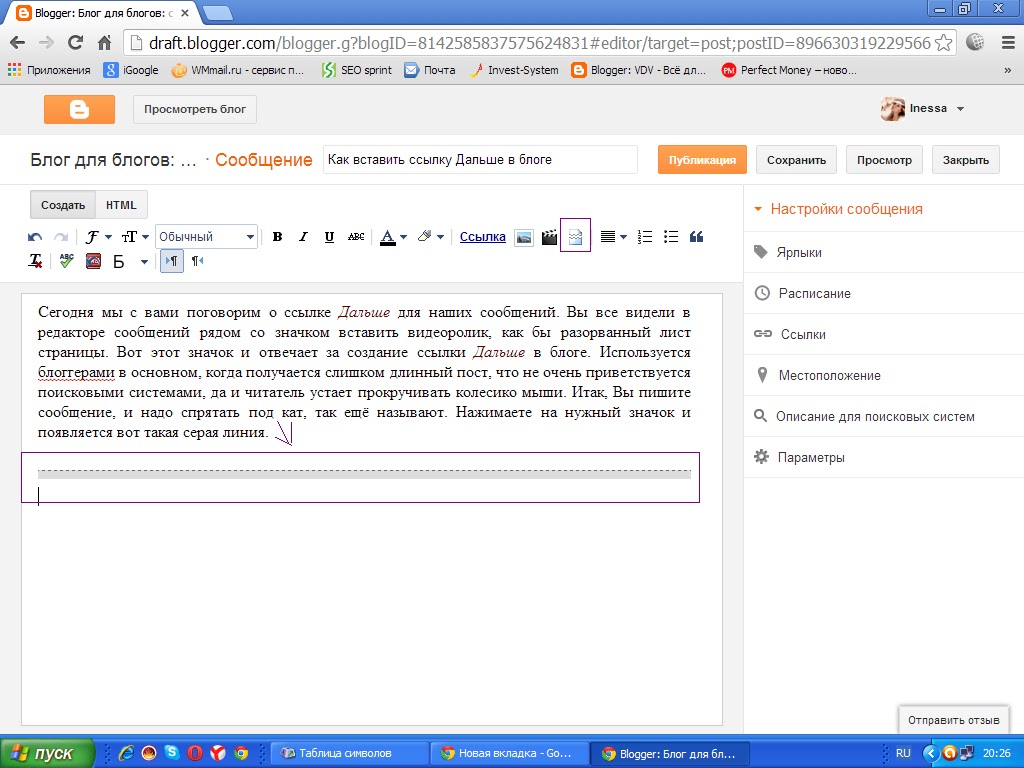Open the Chrome menu

tap(1008, 42)
